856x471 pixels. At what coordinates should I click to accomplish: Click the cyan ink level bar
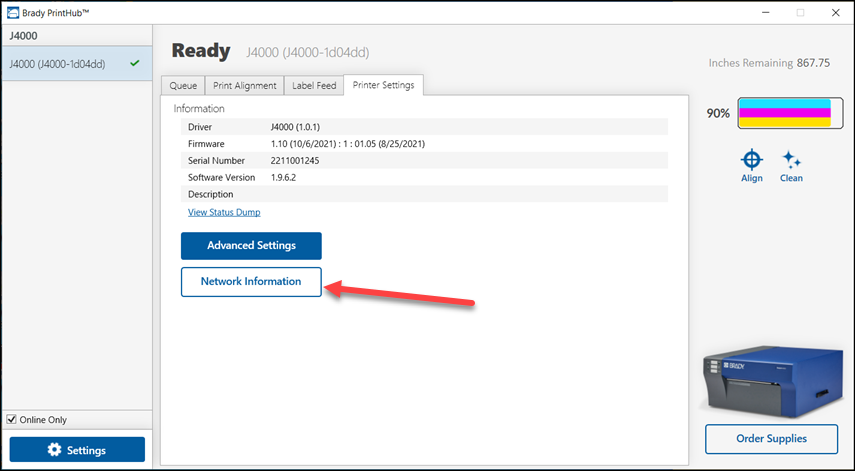[x=785, y=104]
